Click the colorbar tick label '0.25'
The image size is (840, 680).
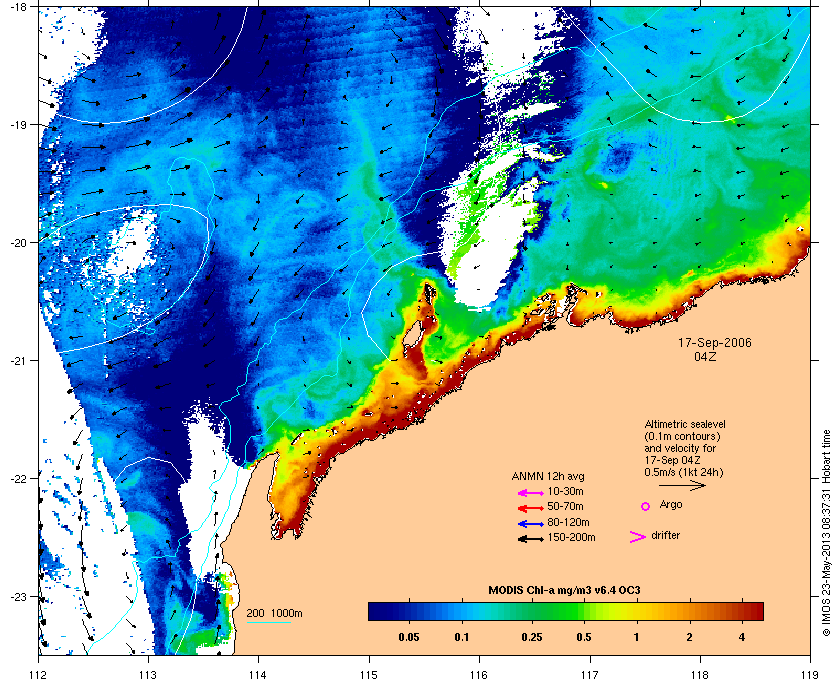tap(531, 638)
